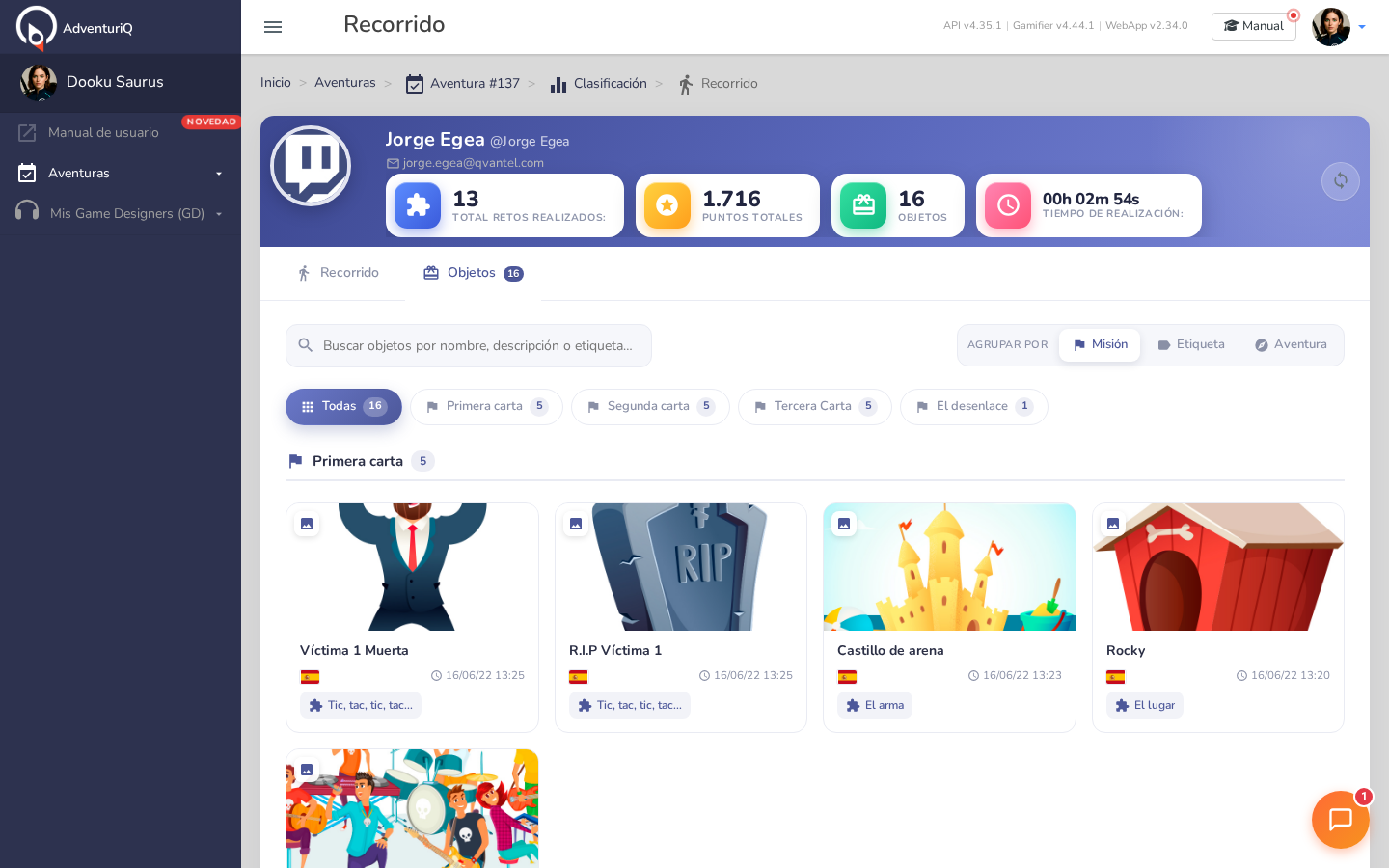
Task: Filter by Tercera Carta chip
Action: coord(815,407)
